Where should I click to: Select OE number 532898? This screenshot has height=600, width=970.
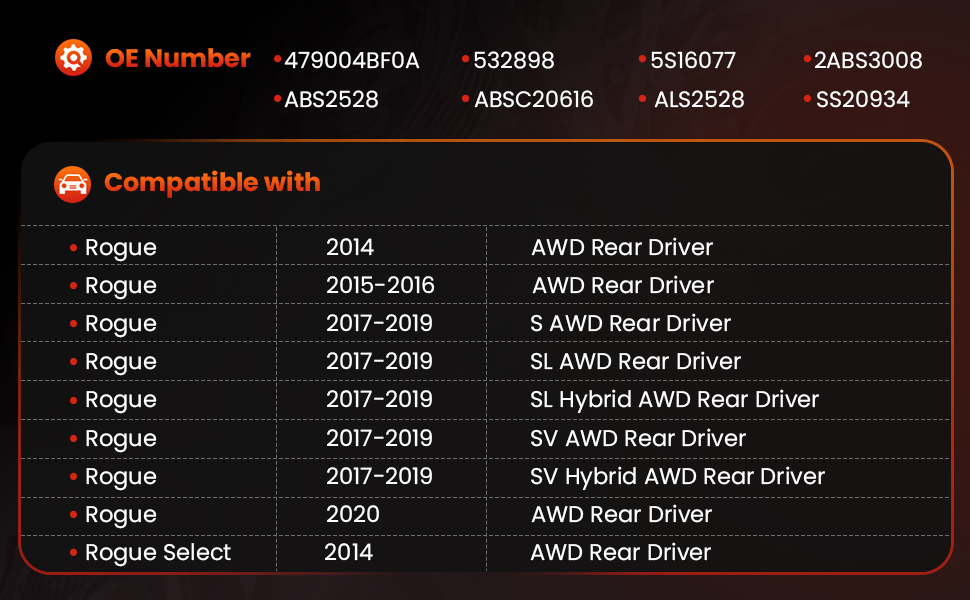513,61
